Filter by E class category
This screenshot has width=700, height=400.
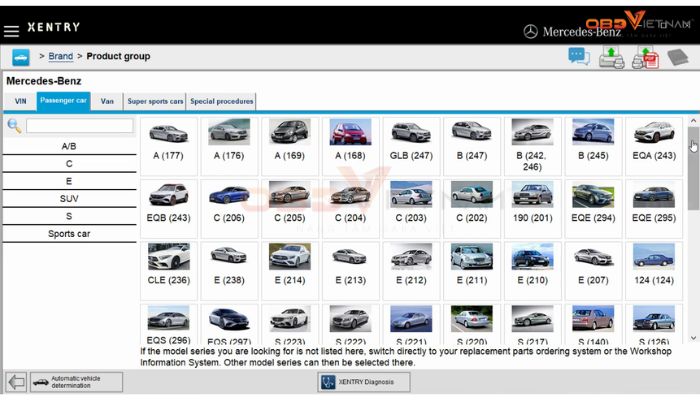tap(69, 181)
